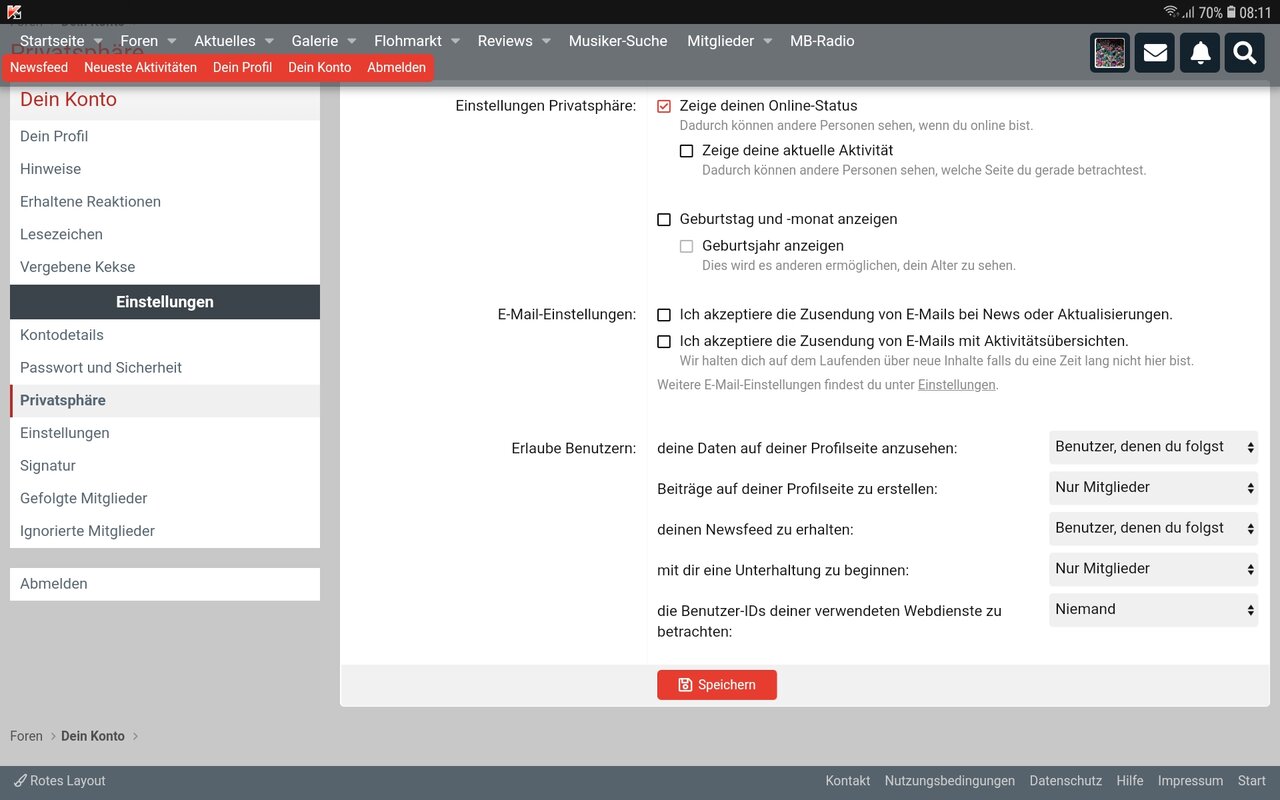Select Newsfeed in the red submenu

[39, 67]
